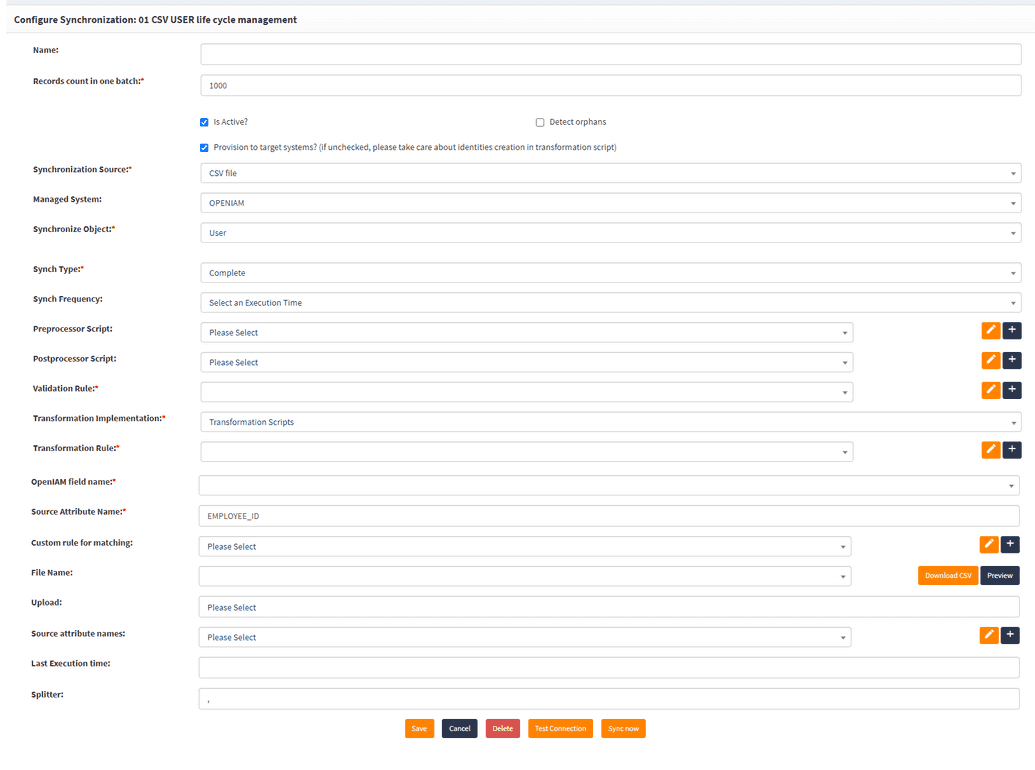The width and height of the screenshot is (1035, 770).
Task: Edit the Transformation Rule with the pencil icon
Action: tap(990, 450)
